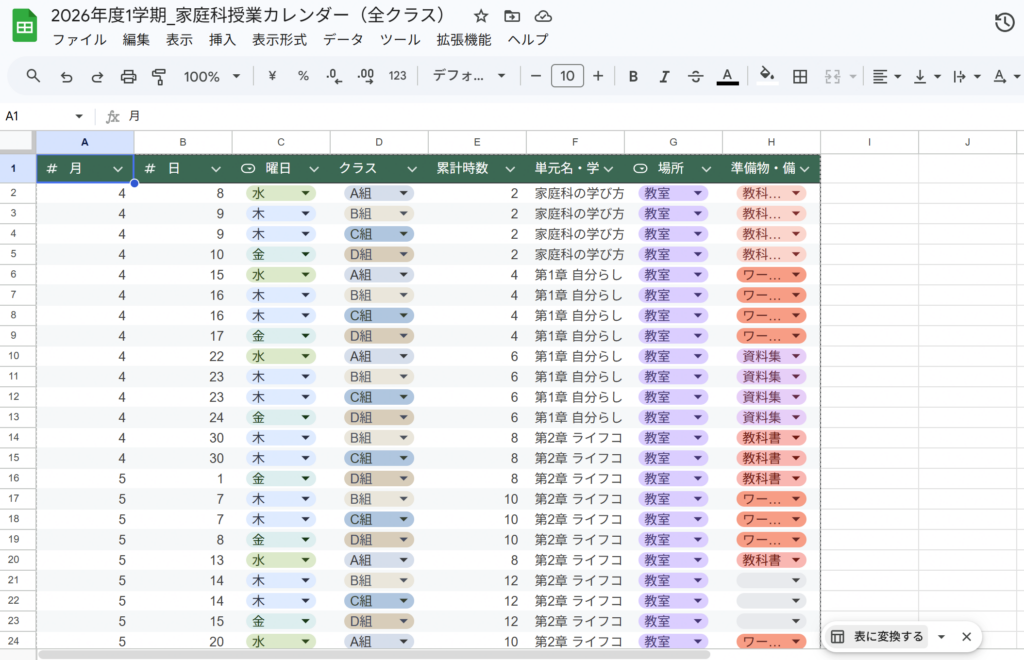Click the undo arrow icon

click(x=66, y=76)
